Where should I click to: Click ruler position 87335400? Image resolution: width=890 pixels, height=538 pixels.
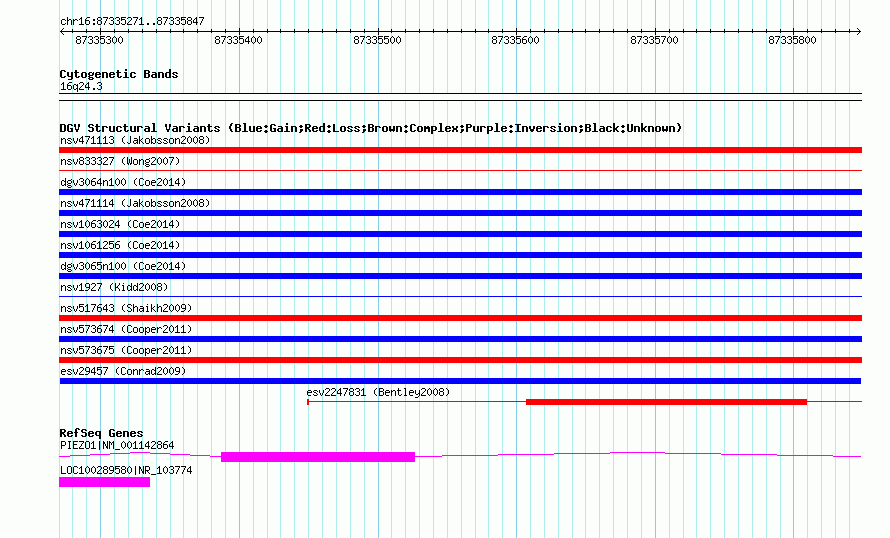(x=238, y=40)
